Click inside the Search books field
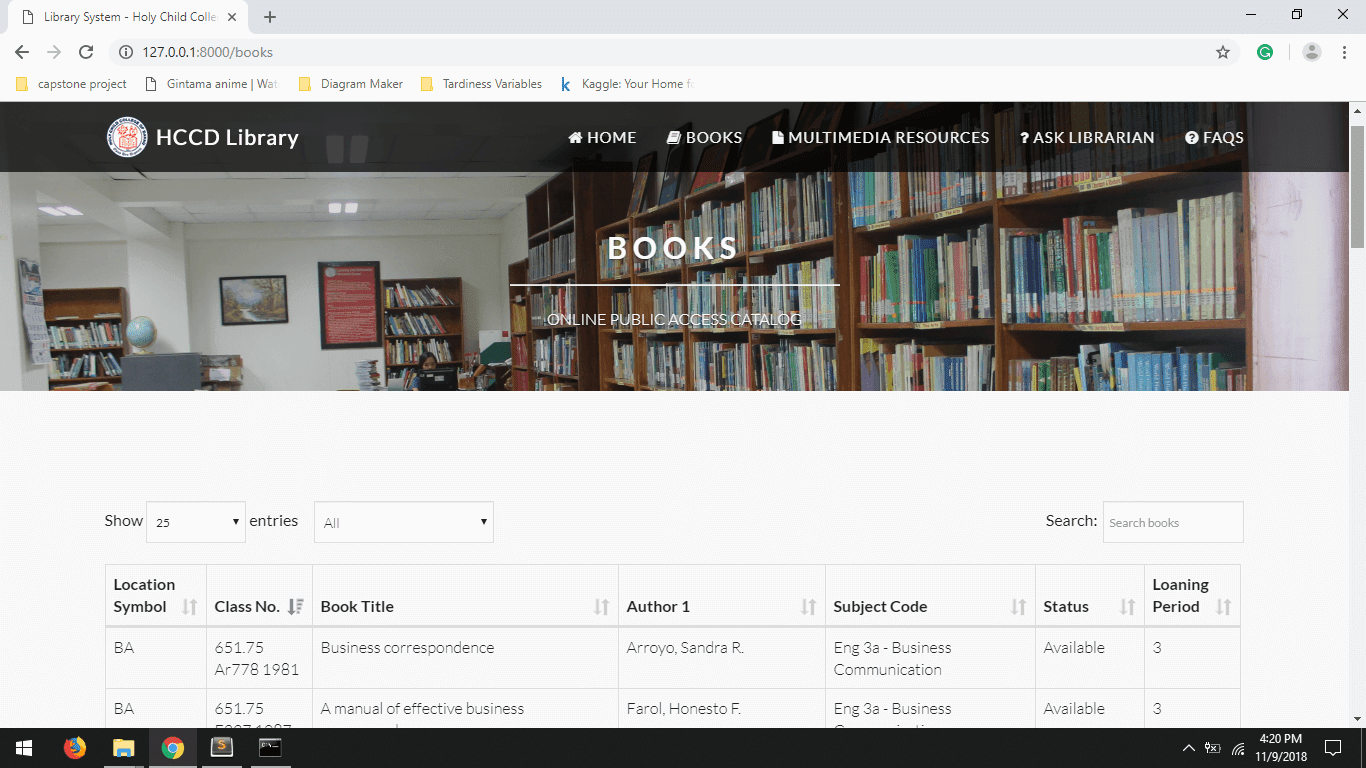 pos(1172,522)
